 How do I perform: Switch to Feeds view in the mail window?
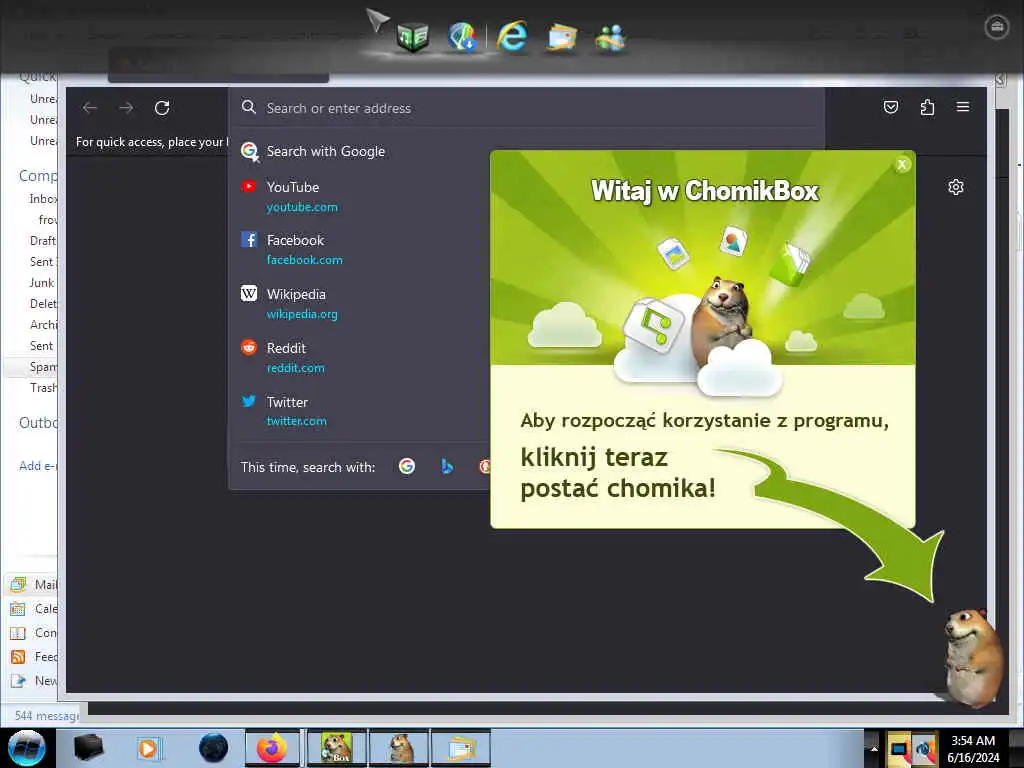point(33,657)
